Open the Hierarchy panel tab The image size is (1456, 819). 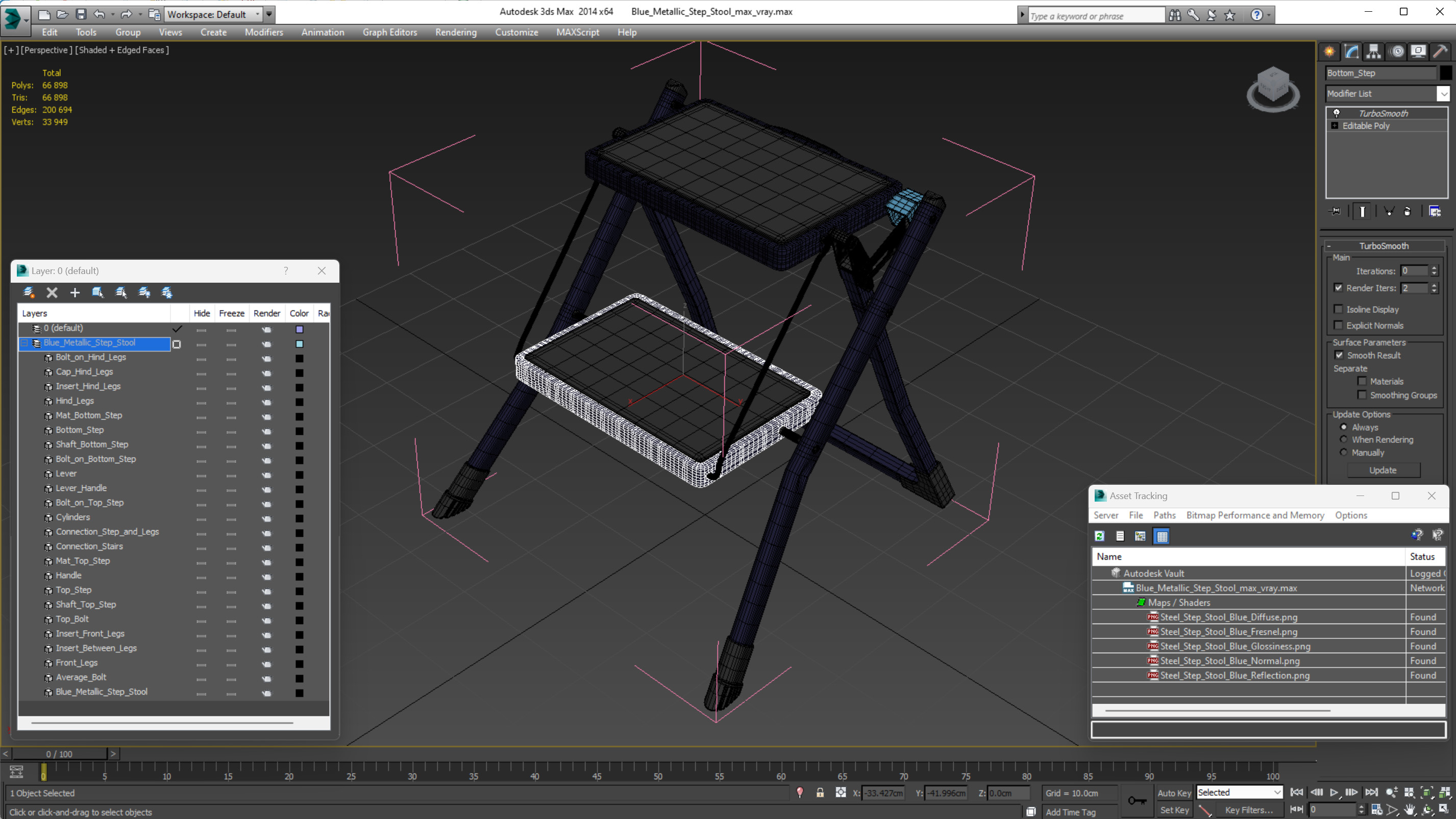(x=1373, y=52)
